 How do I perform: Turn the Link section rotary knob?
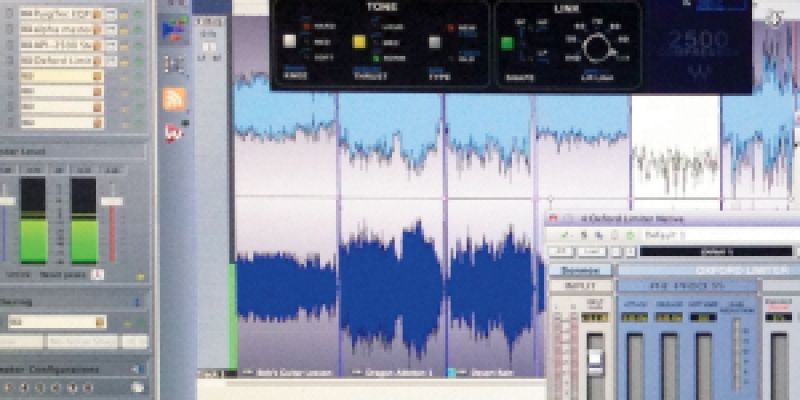(x=598, y=47)
